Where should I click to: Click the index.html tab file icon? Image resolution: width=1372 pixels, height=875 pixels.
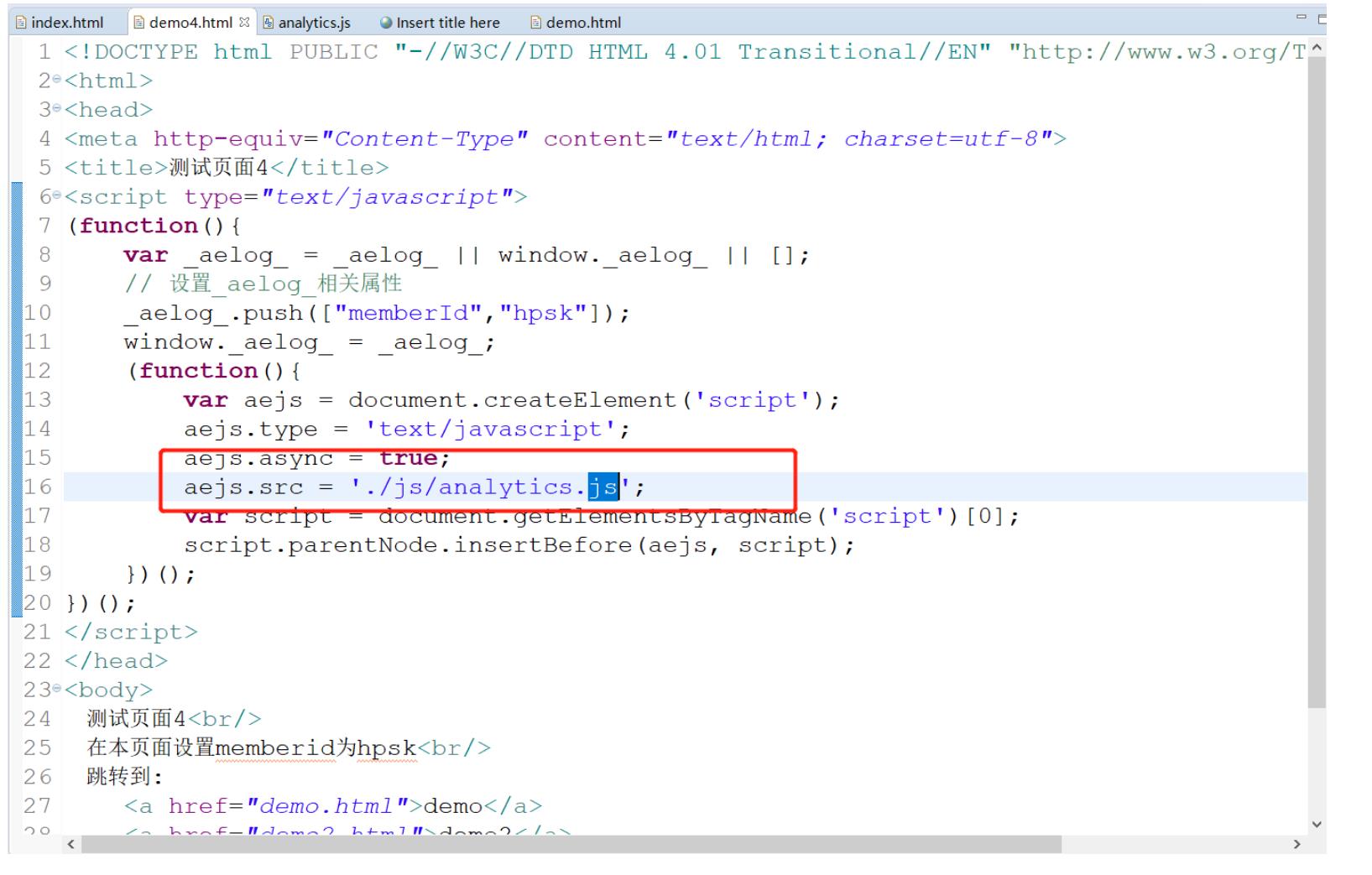click(21, 23)
